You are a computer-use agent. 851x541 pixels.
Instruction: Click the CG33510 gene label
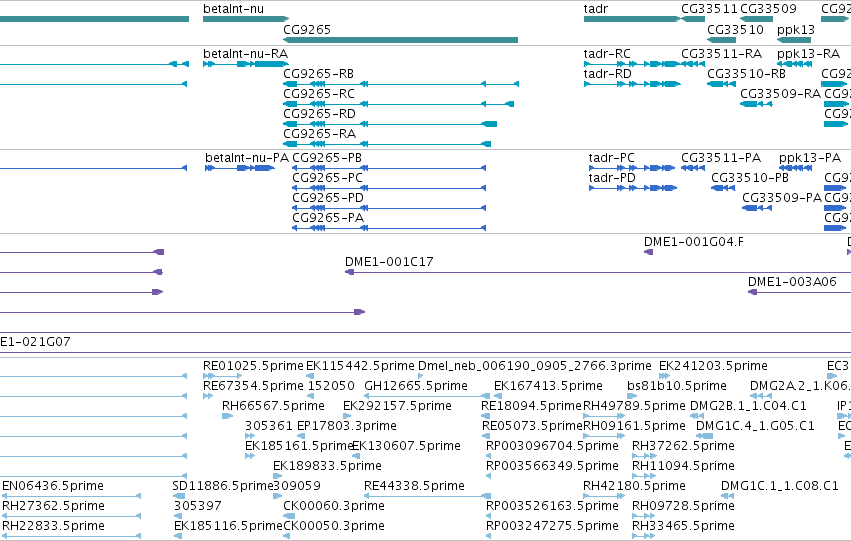click(x=735, y=29)
